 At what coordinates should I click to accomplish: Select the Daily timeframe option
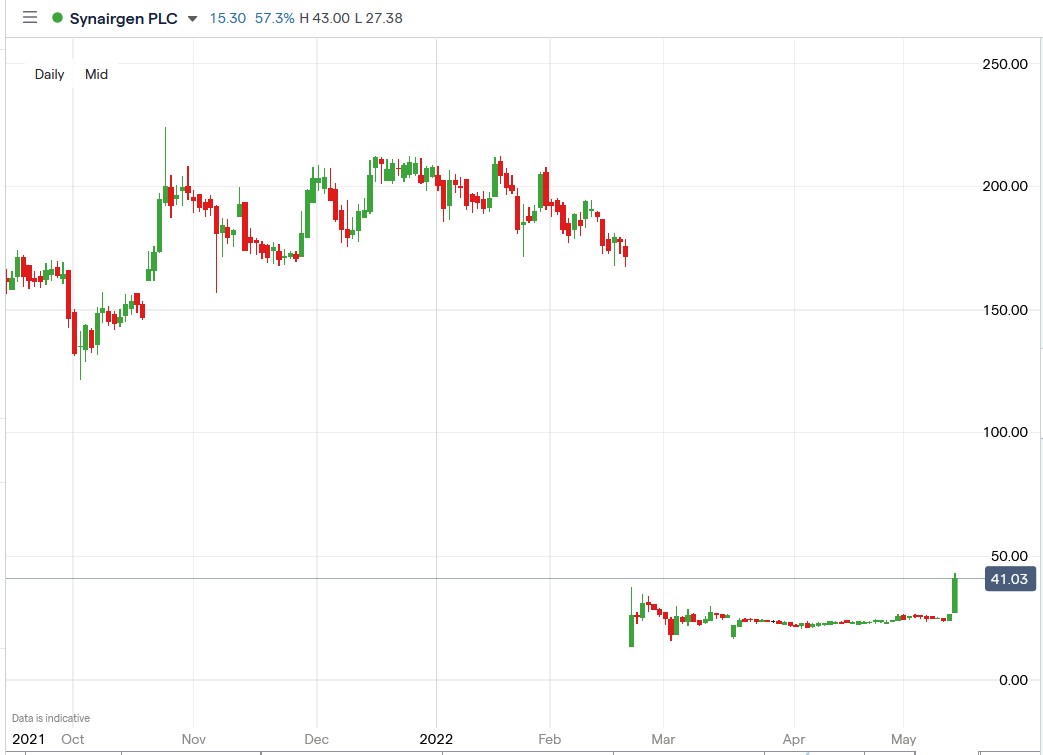tap(49, 74)
